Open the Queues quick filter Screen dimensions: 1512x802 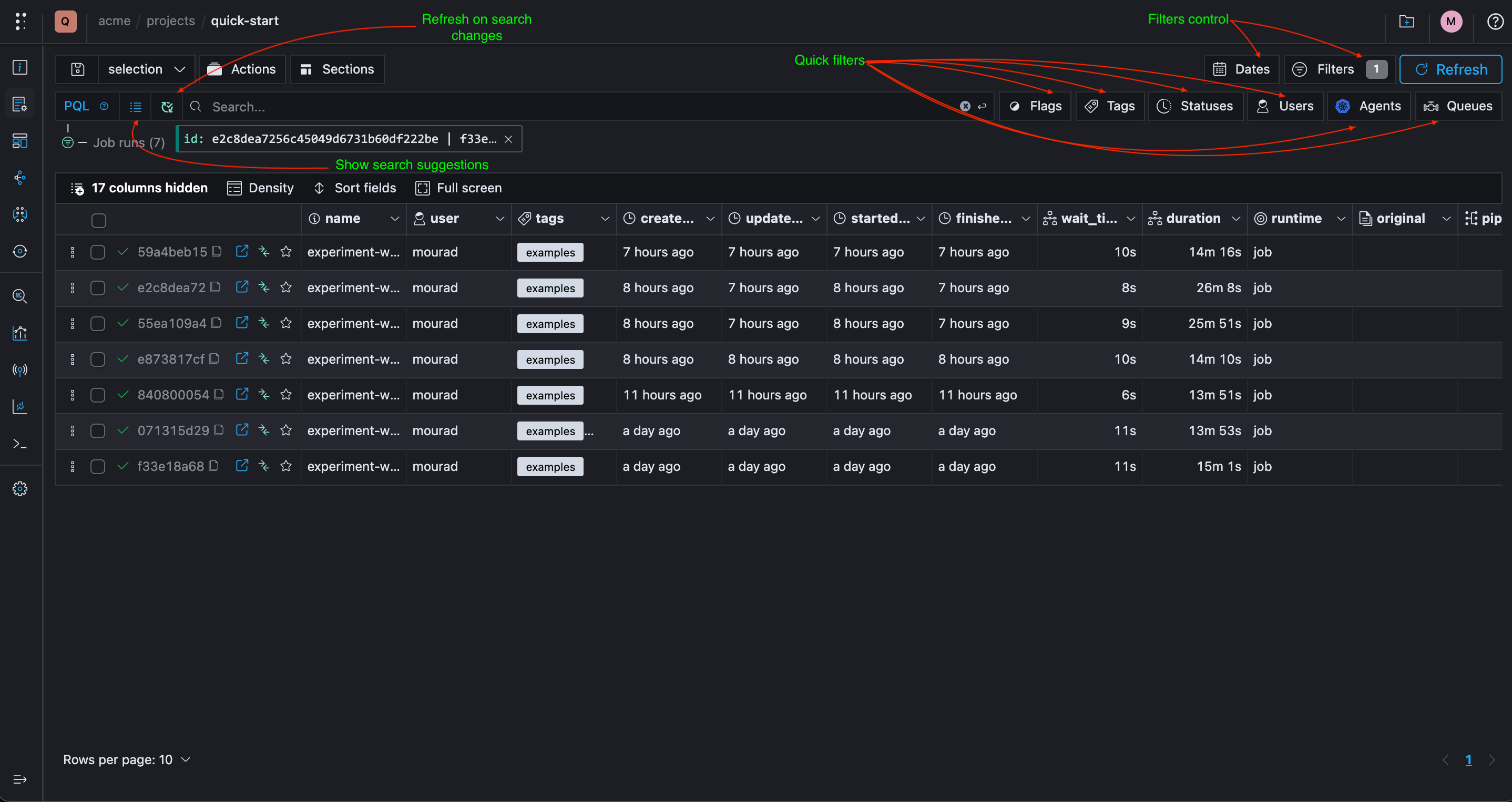click(1458, 106)
